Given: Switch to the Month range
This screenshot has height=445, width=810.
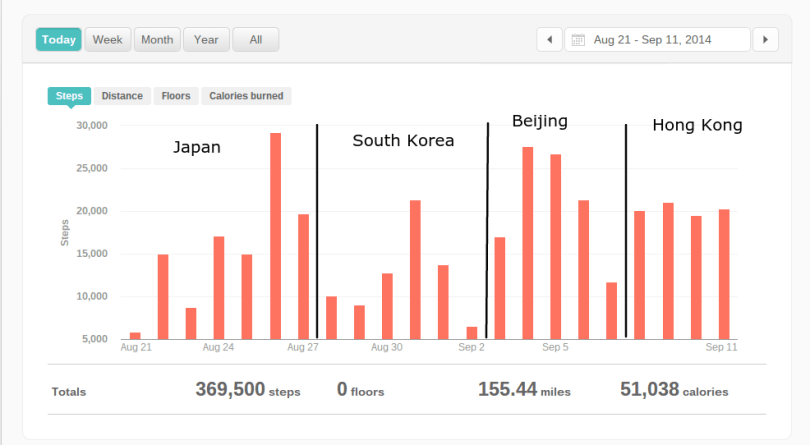Looking at the screenshot, I should (156, 40).
